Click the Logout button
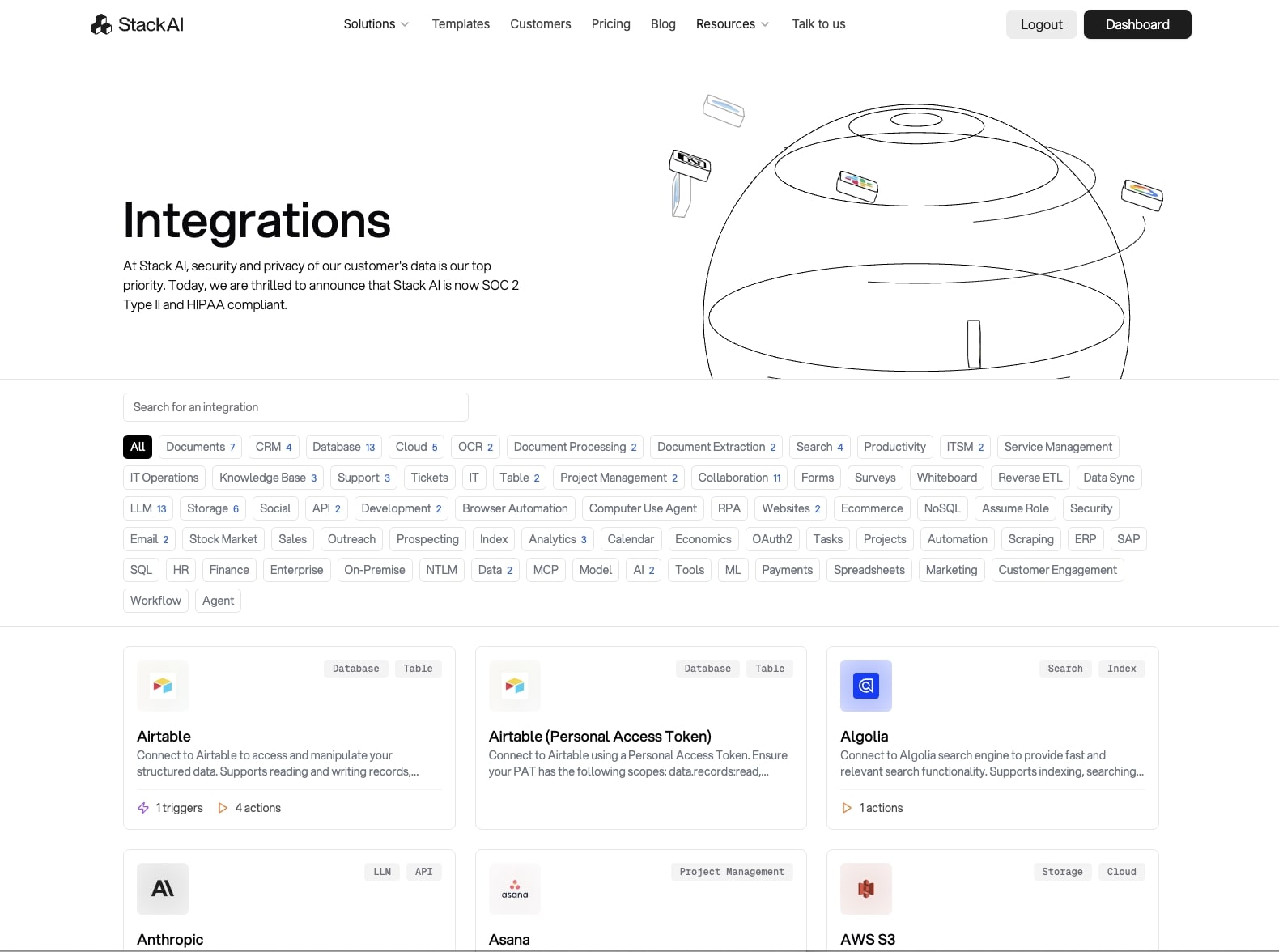 click(1041, 24)
